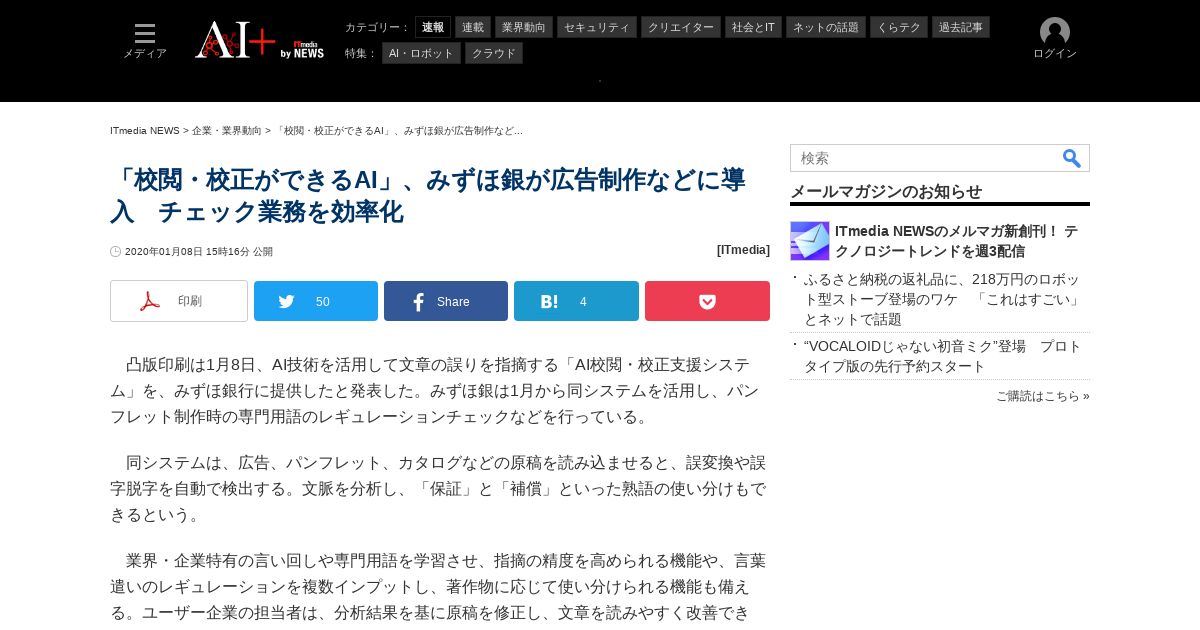The image size is (1200, 630).
Task: Select the 連載 category tab
Action: click(x=473, y=27)
